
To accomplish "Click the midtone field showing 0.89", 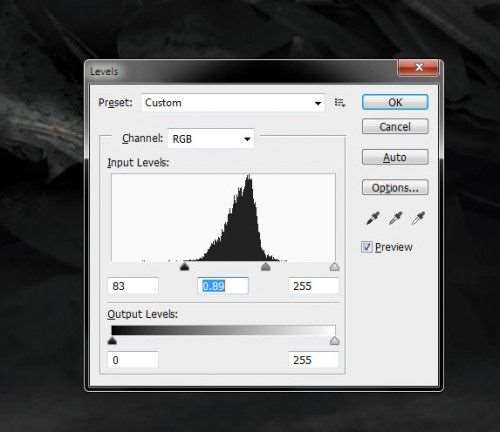I will [223, 286].
